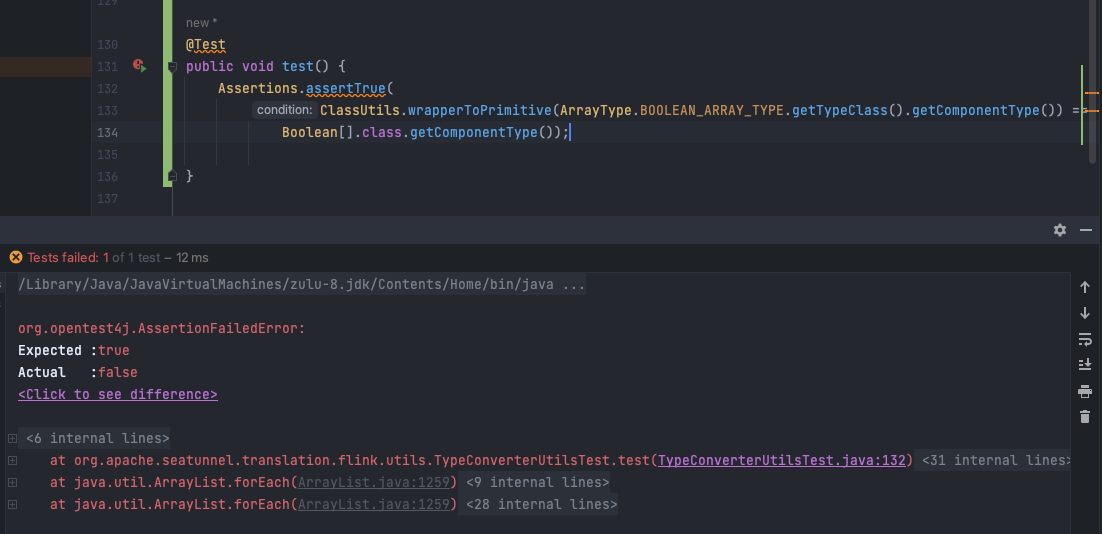The image size is (1102, 534).
Task: Open the run panel settings gear
Action: [x=1060, y=230]
